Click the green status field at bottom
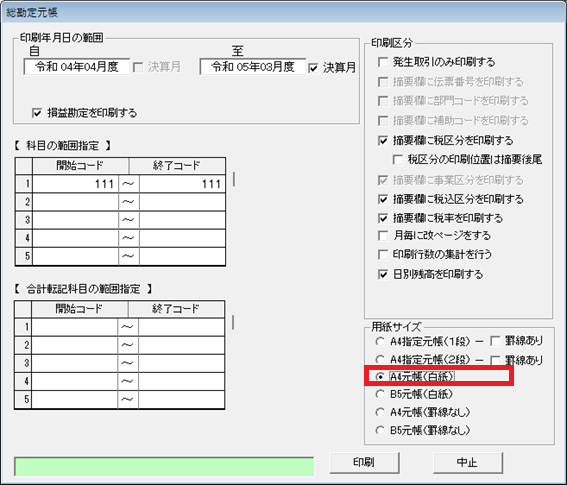This screenshot has width=567, height=485. point(164,467)
